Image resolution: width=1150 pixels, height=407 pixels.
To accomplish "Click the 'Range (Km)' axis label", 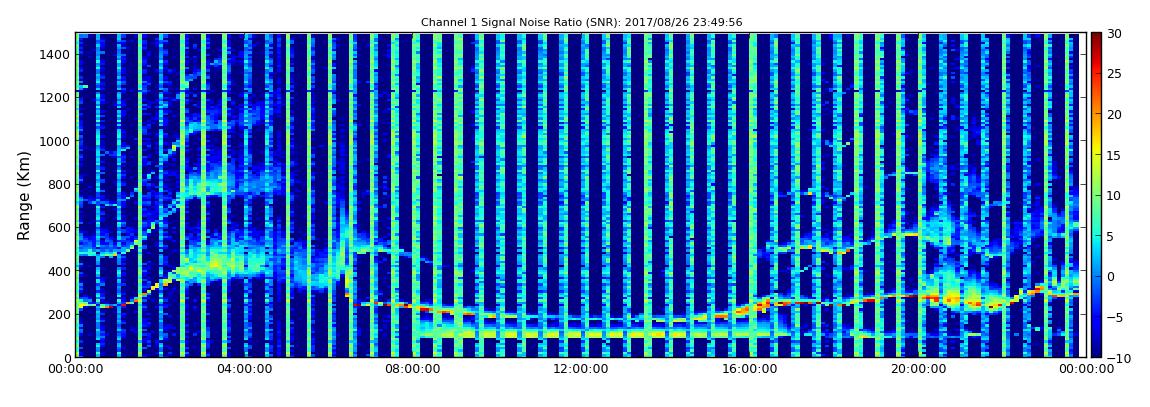I will pos(24,195).
